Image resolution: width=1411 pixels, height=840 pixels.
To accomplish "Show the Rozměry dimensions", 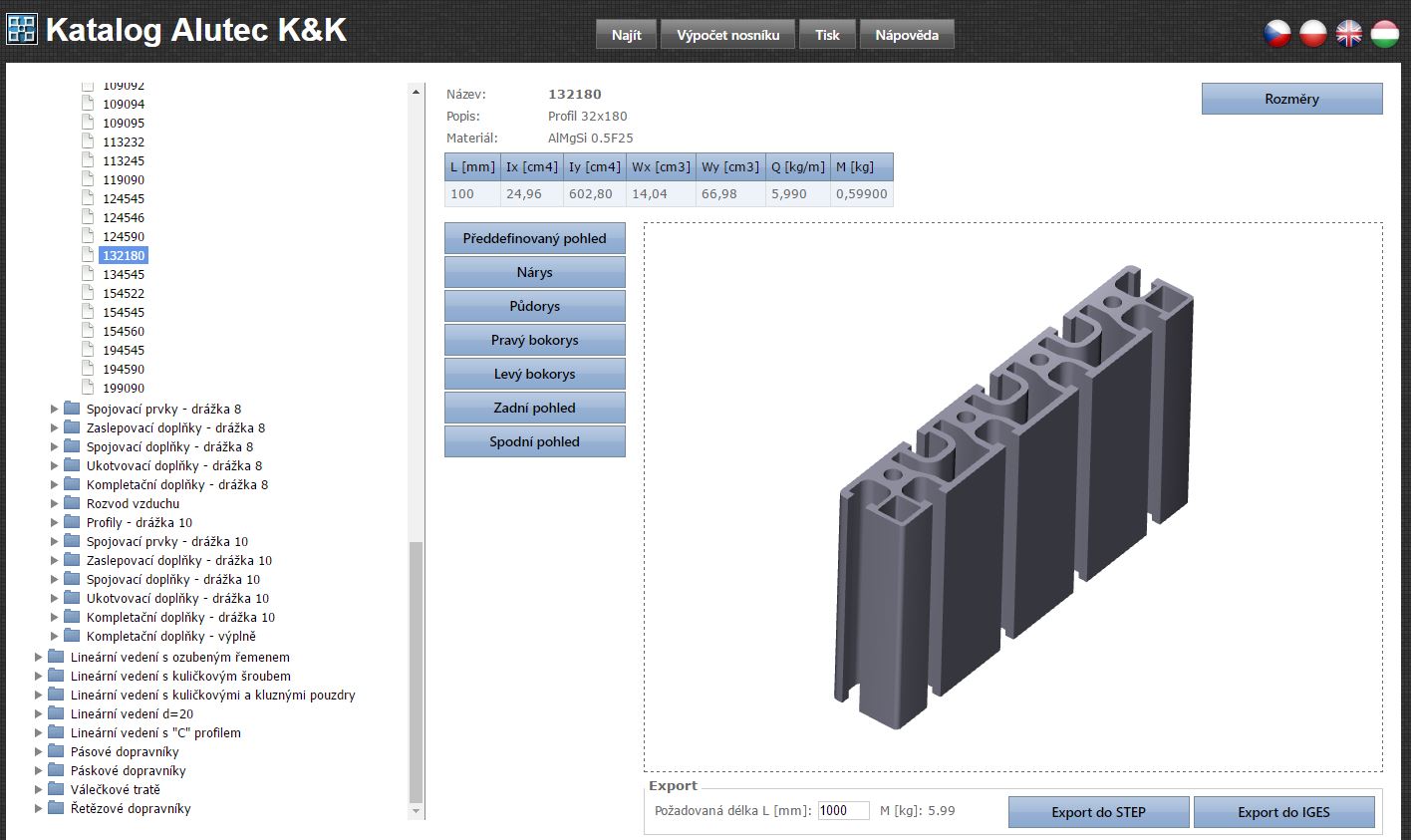I will (x=1291, y=99).
